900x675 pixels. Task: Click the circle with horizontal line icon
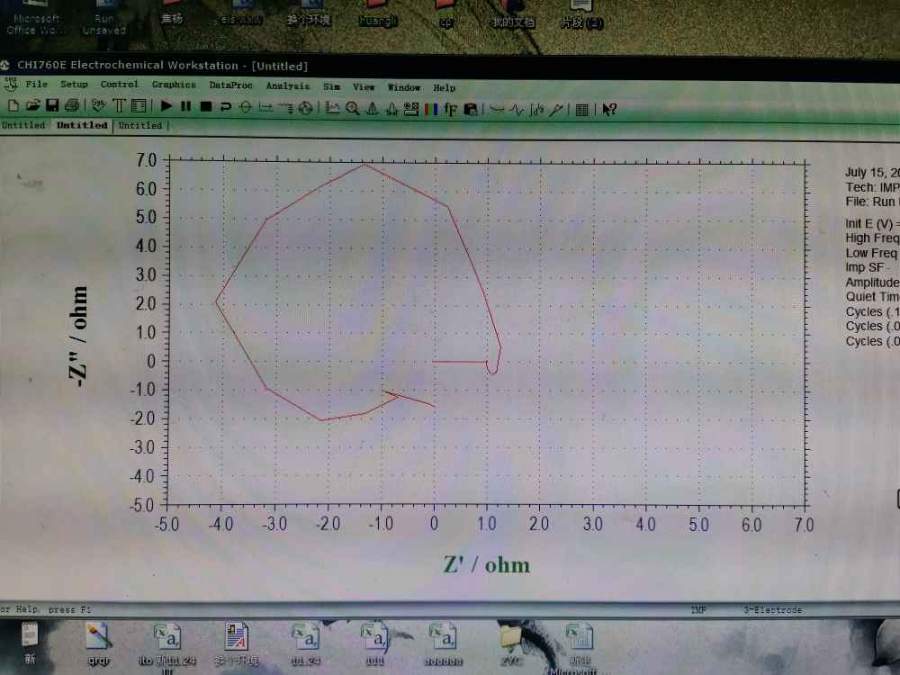245,107
